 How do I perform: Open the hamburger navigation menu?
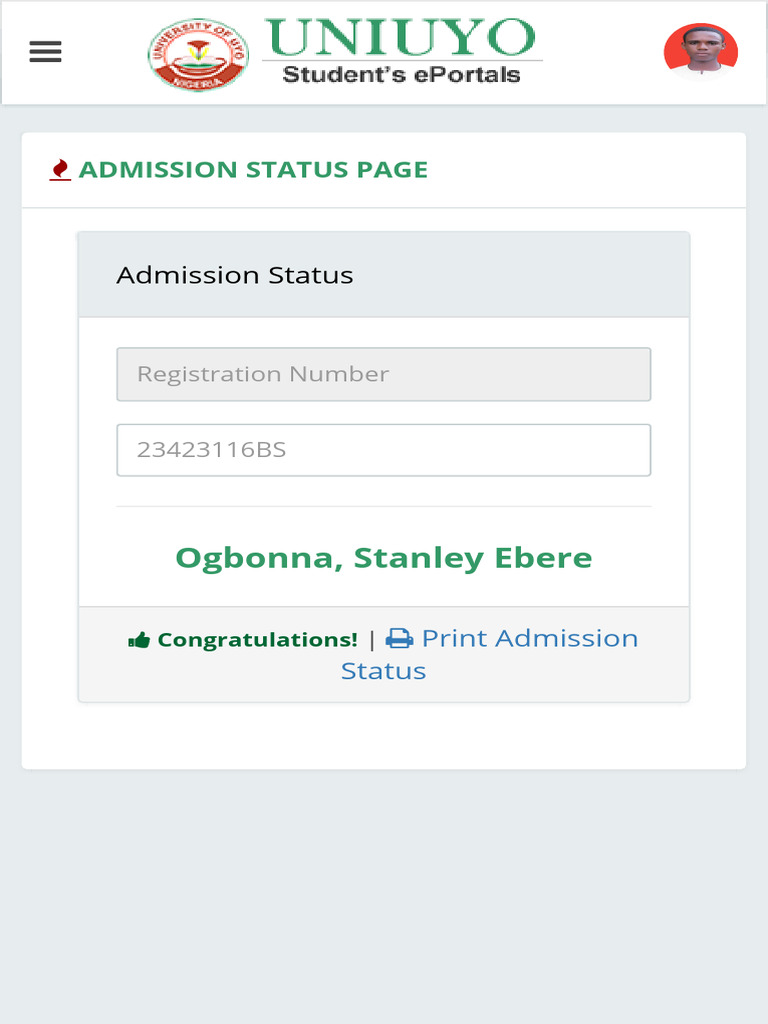click(46, 52)
